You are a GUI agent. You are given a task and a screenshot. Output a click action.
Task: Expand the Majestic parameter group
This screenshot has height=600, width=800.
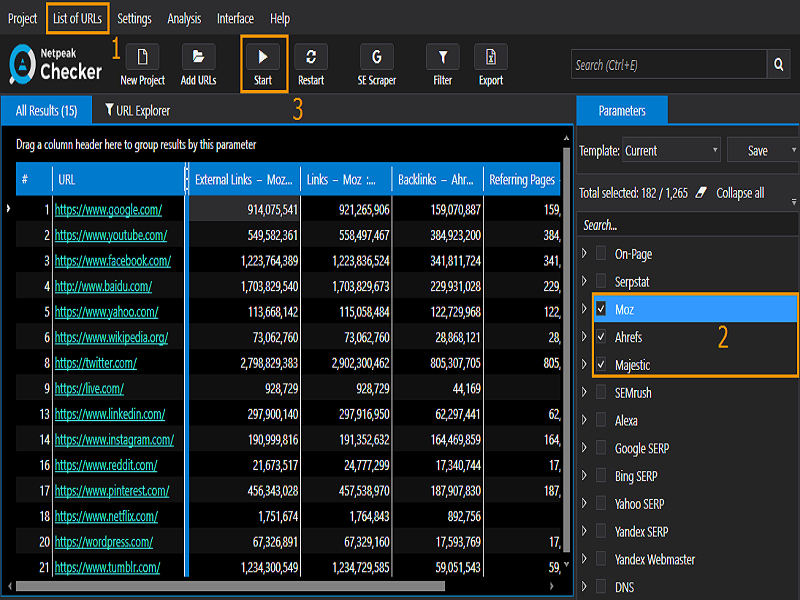pyautogui.click(x=585, y=364)
